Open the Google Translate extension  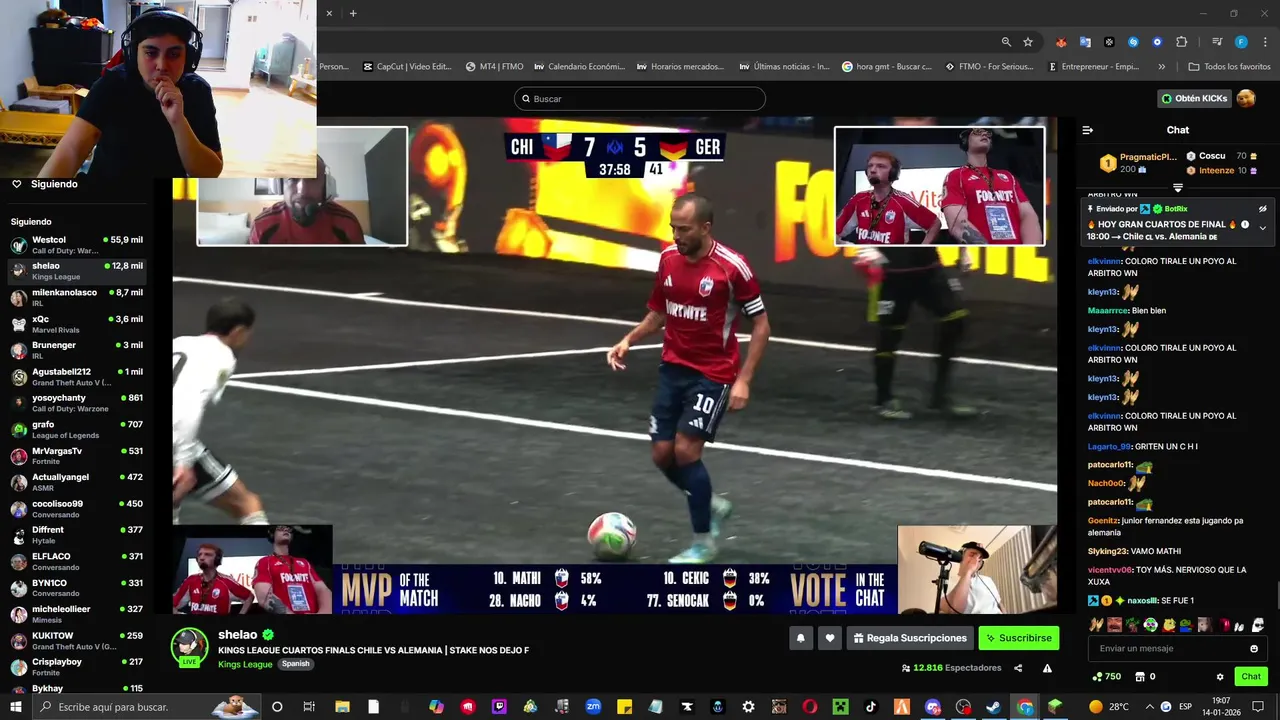pyautogui.click(x=1085, y=42)
